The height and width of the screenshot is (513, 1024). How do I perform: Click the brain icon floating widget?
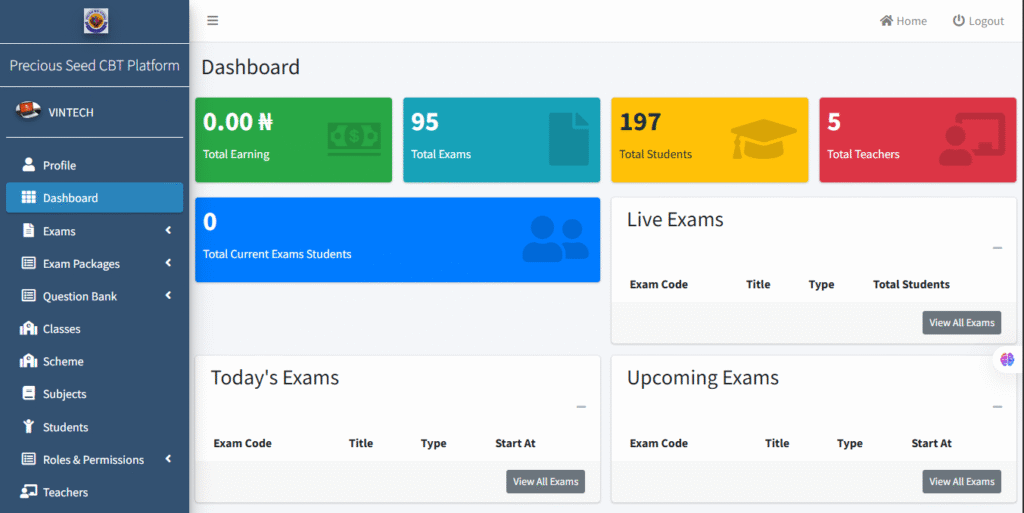click(x=1007, y=359)
